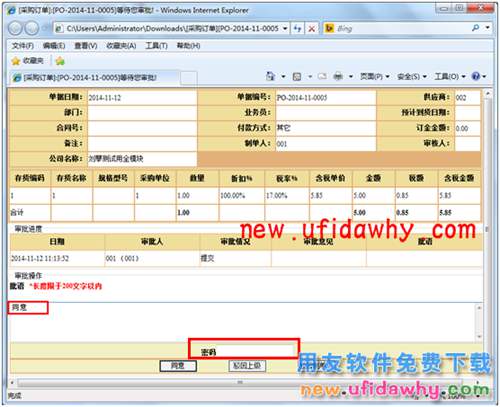Click the magnifier search icon
Viewport: 500px width, 407px height.
476,28
